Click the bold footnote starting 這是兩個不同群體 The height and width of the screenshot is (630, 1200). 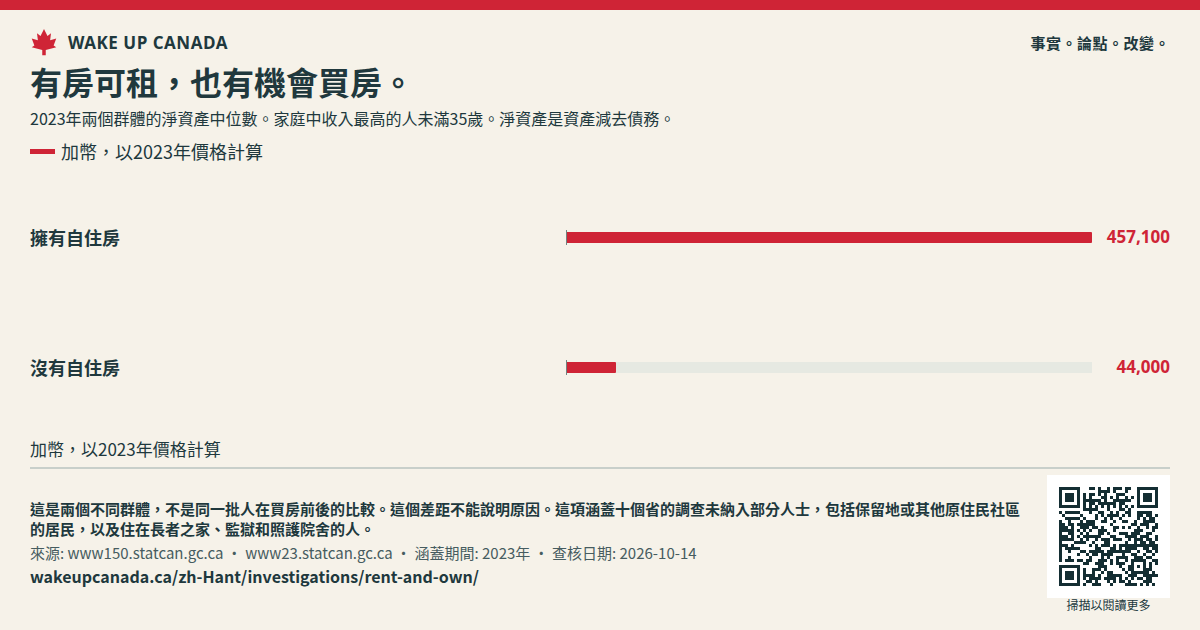[525, 520]
